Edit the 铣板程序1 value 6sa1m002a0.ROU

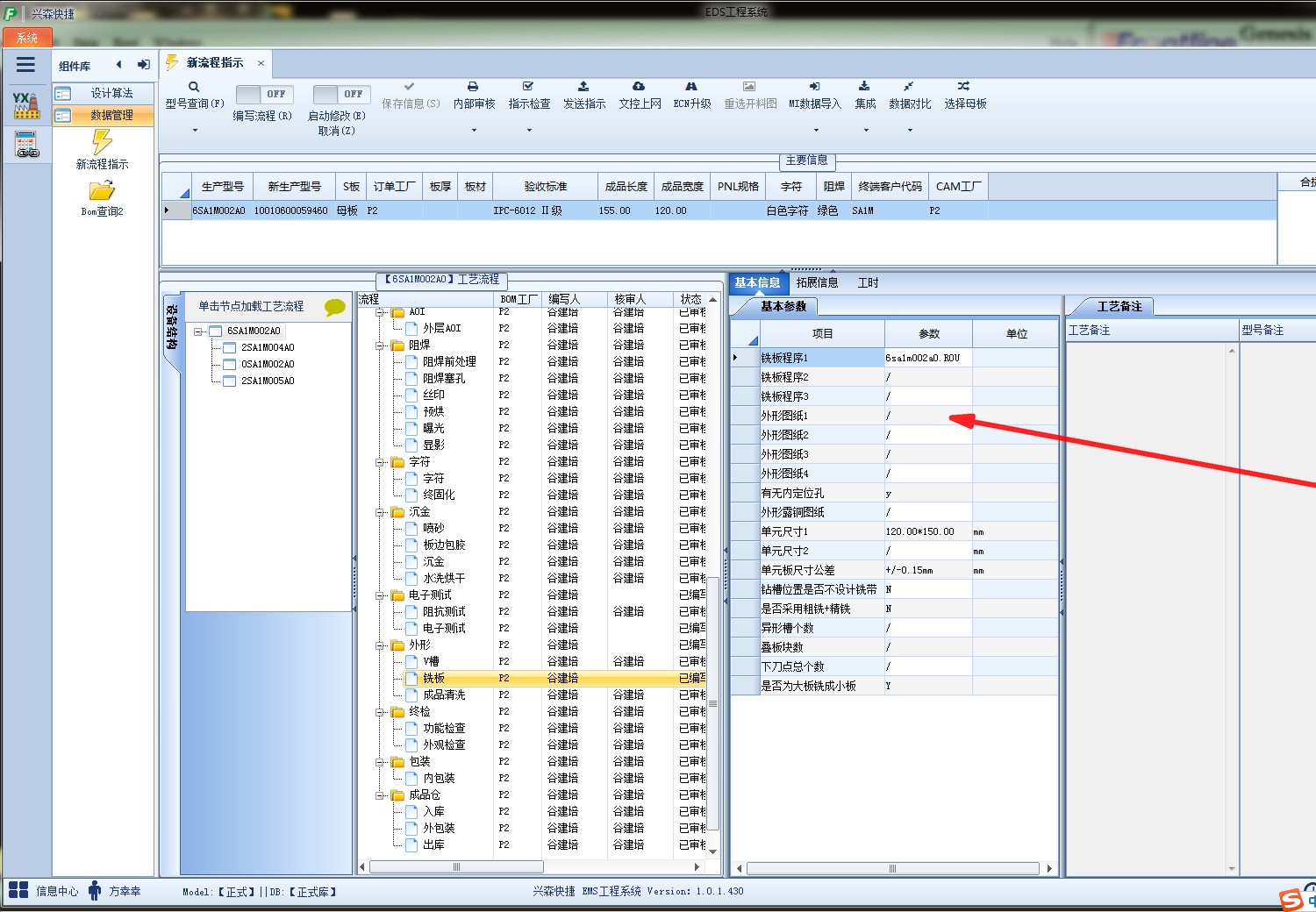[x=928, y=358]
